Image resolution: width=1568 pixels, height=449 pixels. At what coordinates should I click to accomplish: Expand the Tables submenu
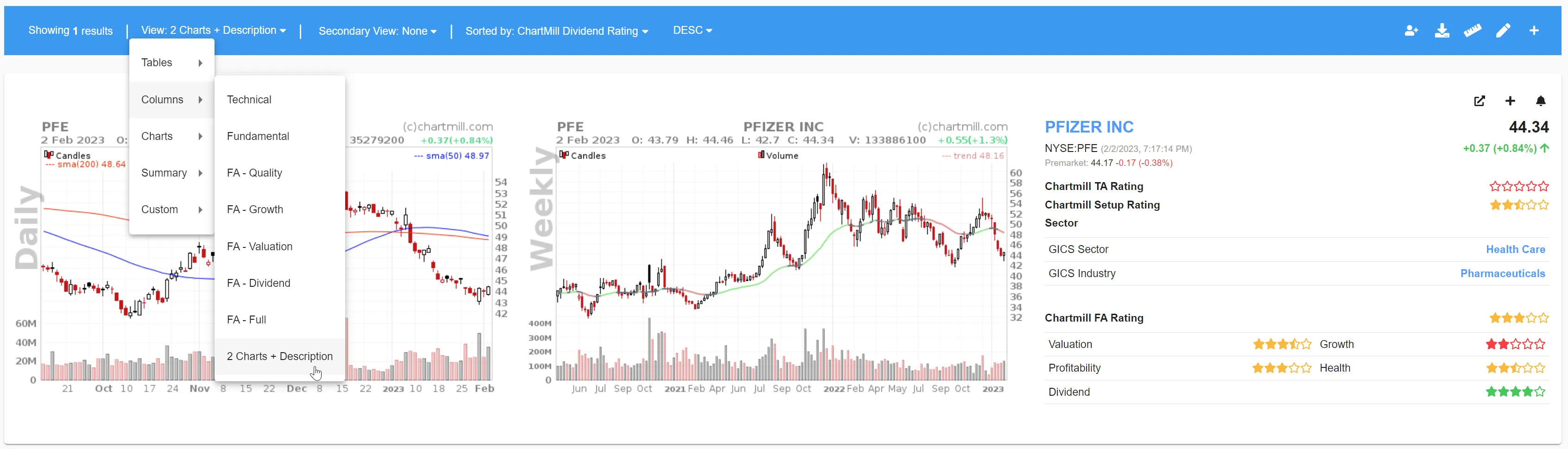pos(171,63)
